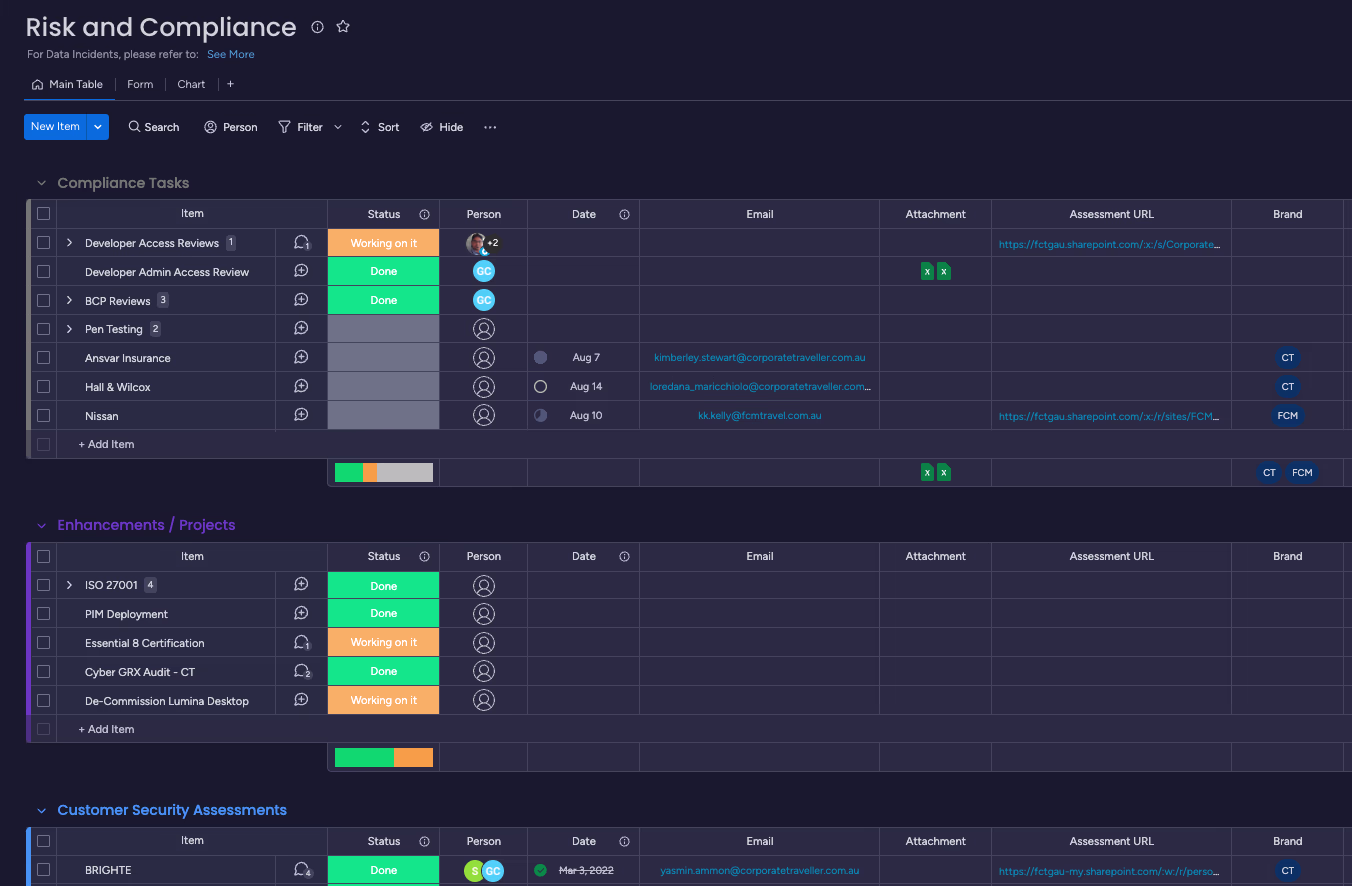Check the Developer Access Reviews row checkbox

(43, 242)
